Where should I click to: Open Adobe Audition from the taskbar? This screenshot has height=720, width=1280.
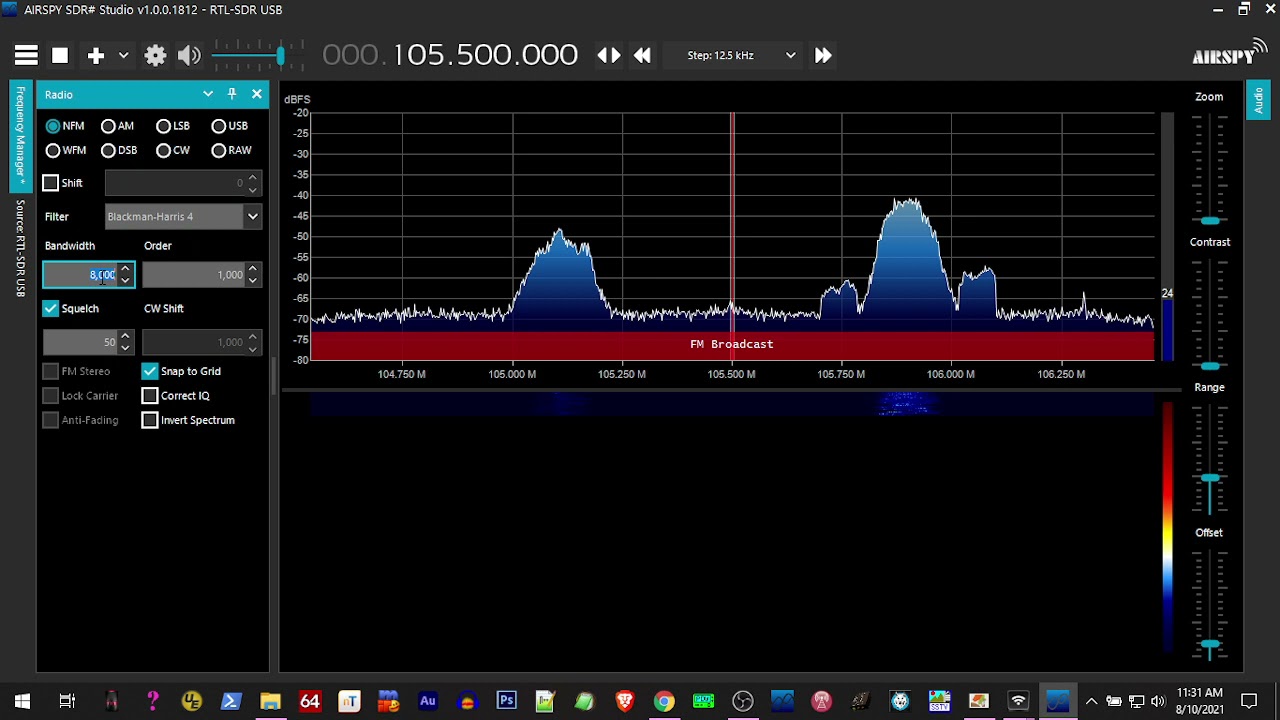click(x=428, y=701)
